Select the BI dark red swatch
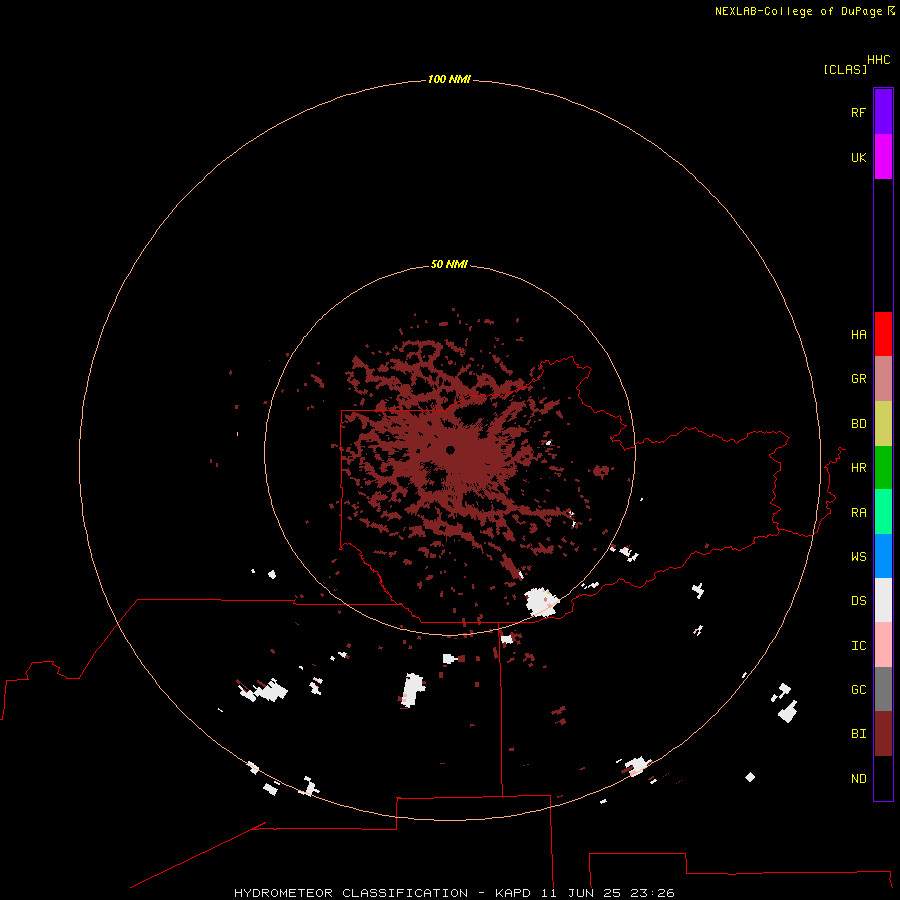900x900 pixels. [x=883, y=734]
